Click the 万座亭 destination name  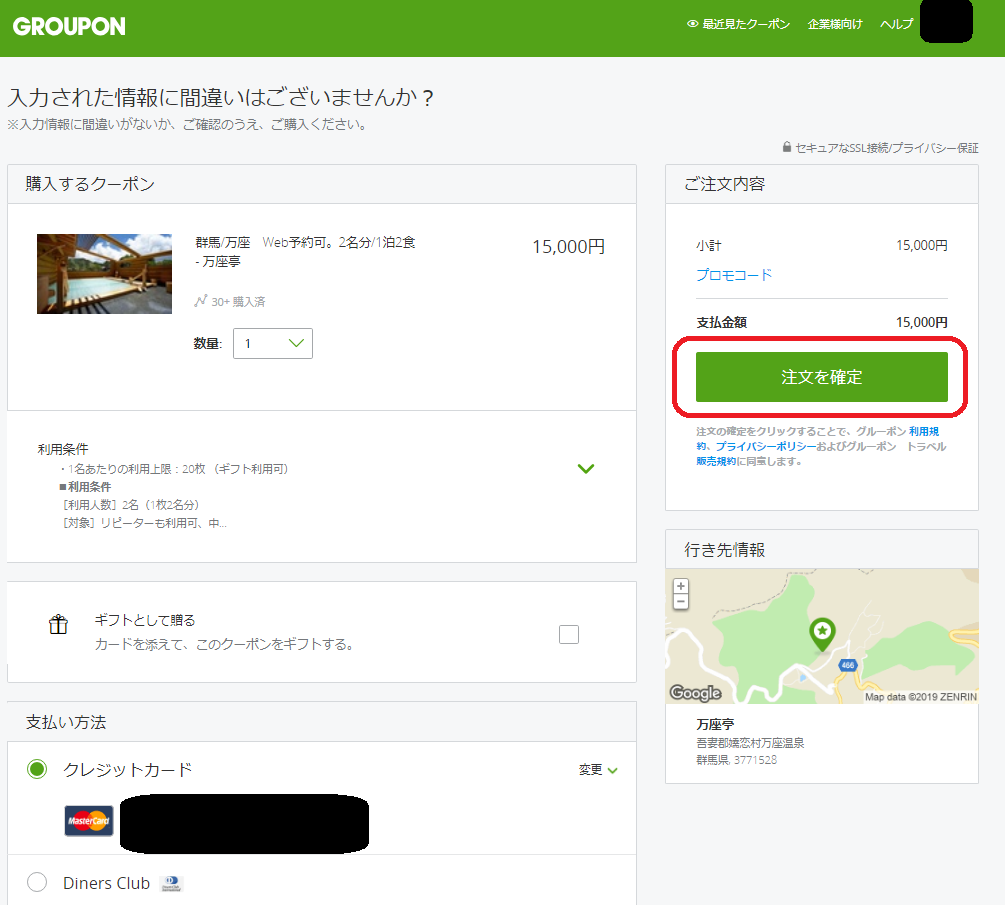coord(715,724)
